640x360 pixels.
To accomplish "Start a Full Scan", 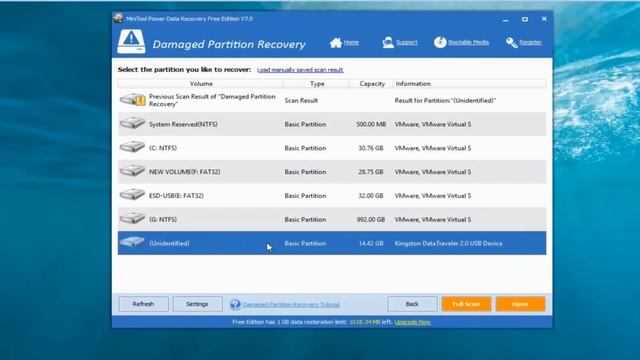I will 466,304.
